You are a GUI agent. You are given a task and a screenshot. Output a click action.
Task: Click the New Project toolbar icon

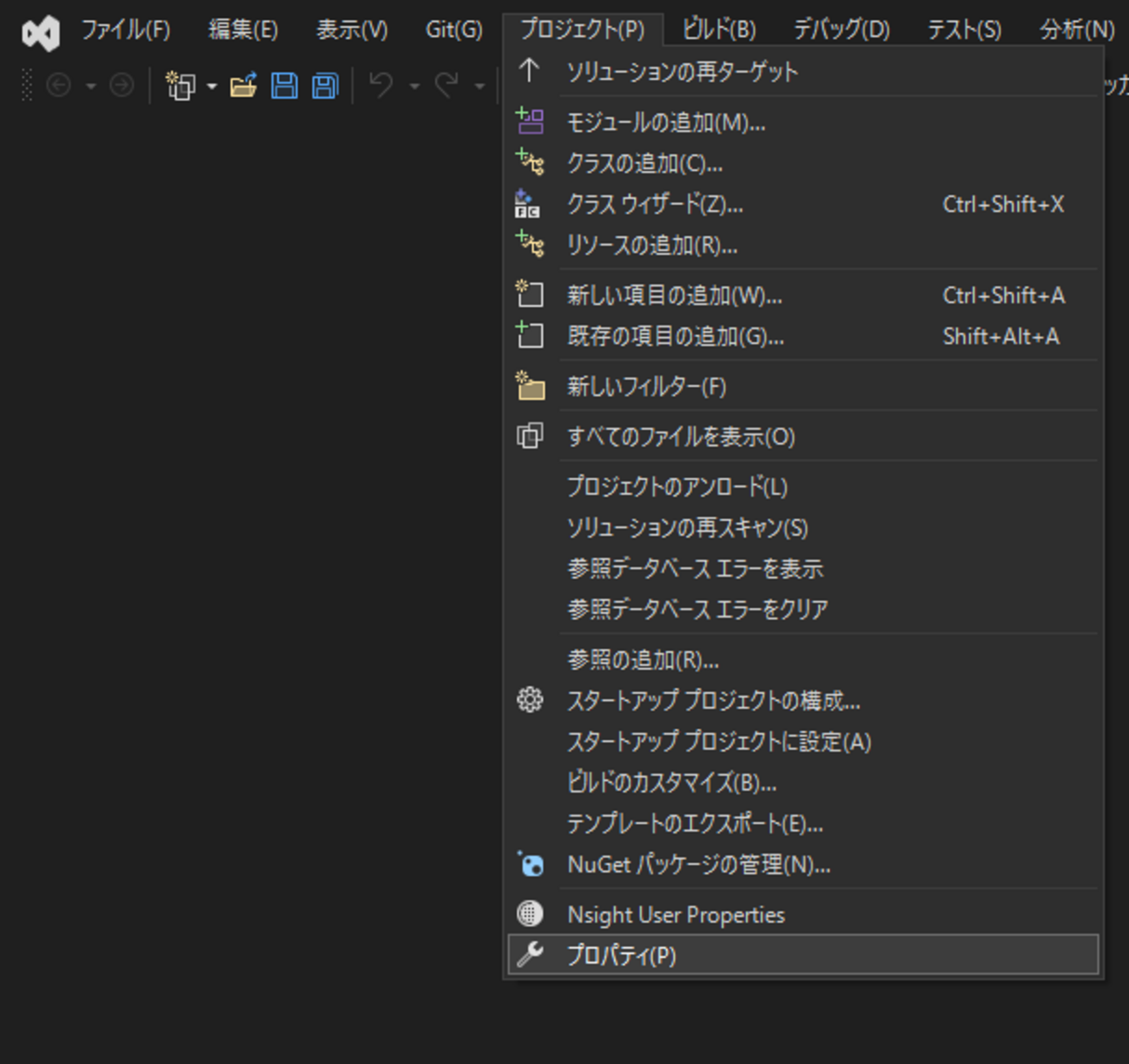pyautogui.click(x=180, y=85)
